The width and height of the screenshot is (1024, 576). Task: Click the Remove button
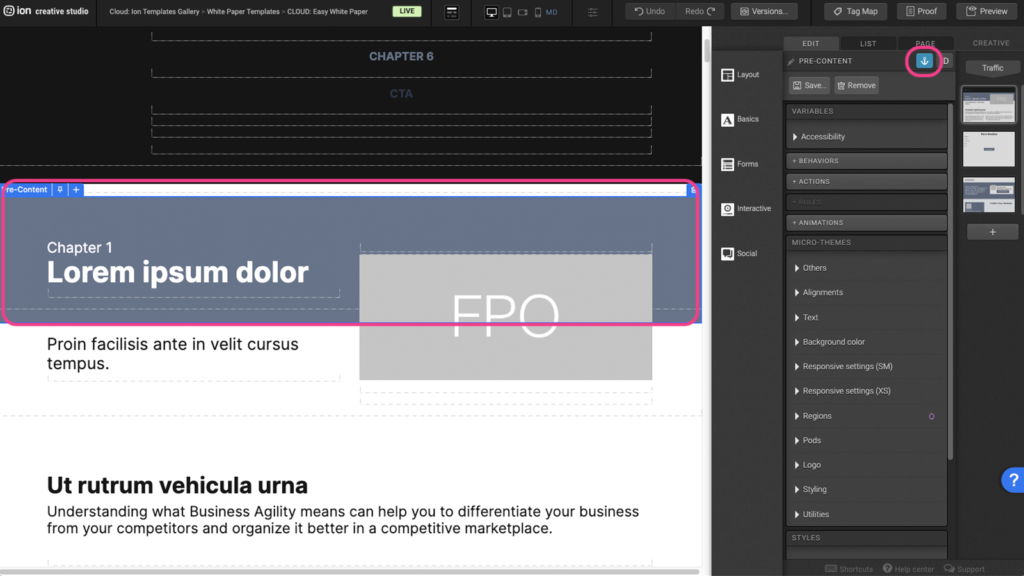pos(856,86)
